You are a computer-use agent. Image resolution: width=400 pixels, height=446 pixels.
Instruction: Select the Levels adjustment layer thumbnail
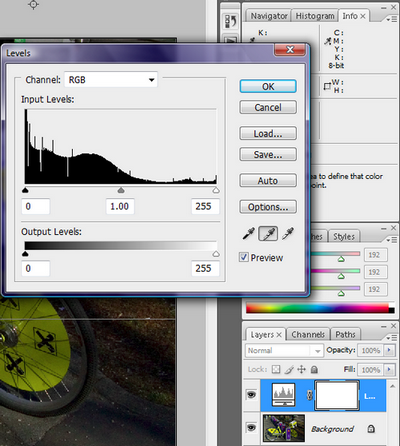pos(283,395)
